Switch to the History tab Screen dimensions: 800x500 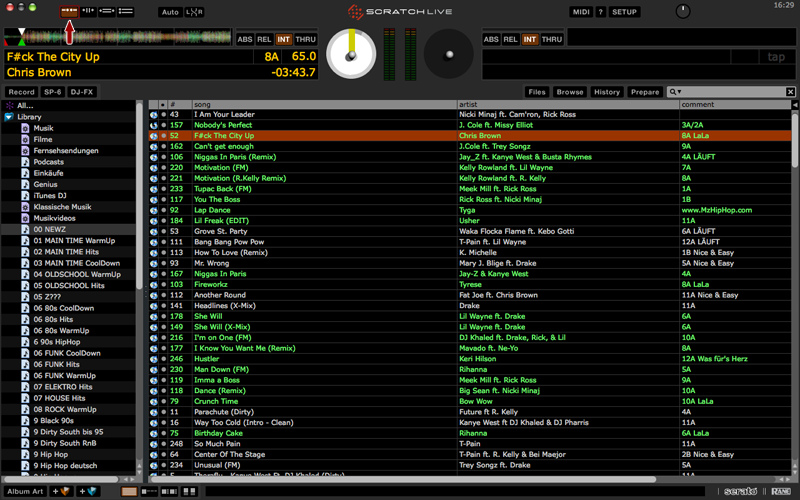pos(606,92)
